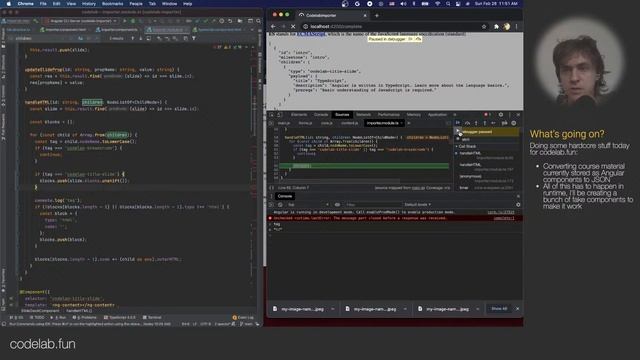Open Spotlight search in macOS menu bar
This screenshot has height=360, width=640.
(448, 4)
